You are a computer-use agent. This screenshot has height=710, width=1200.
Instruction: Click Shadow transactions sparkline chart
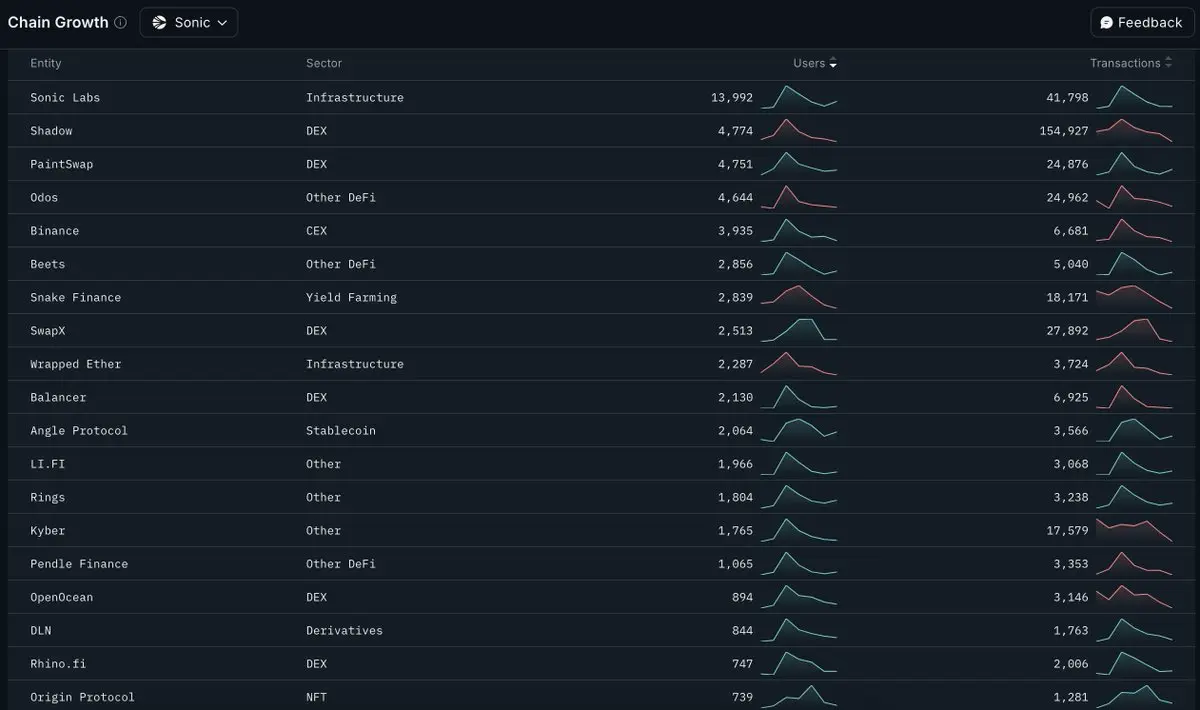tap(1134, 131)
